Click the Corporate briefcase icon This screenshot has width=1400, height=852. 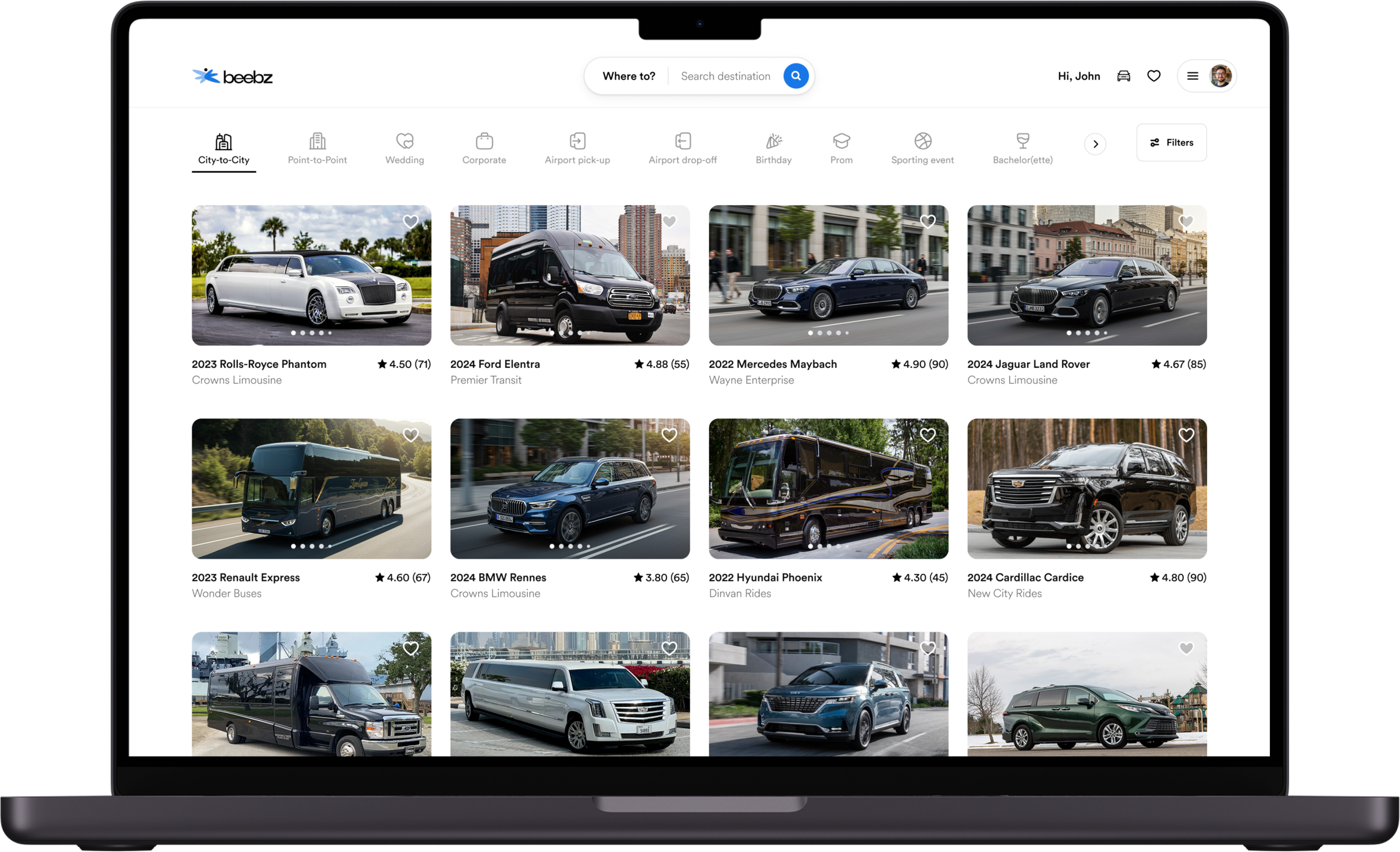[484, 140]
